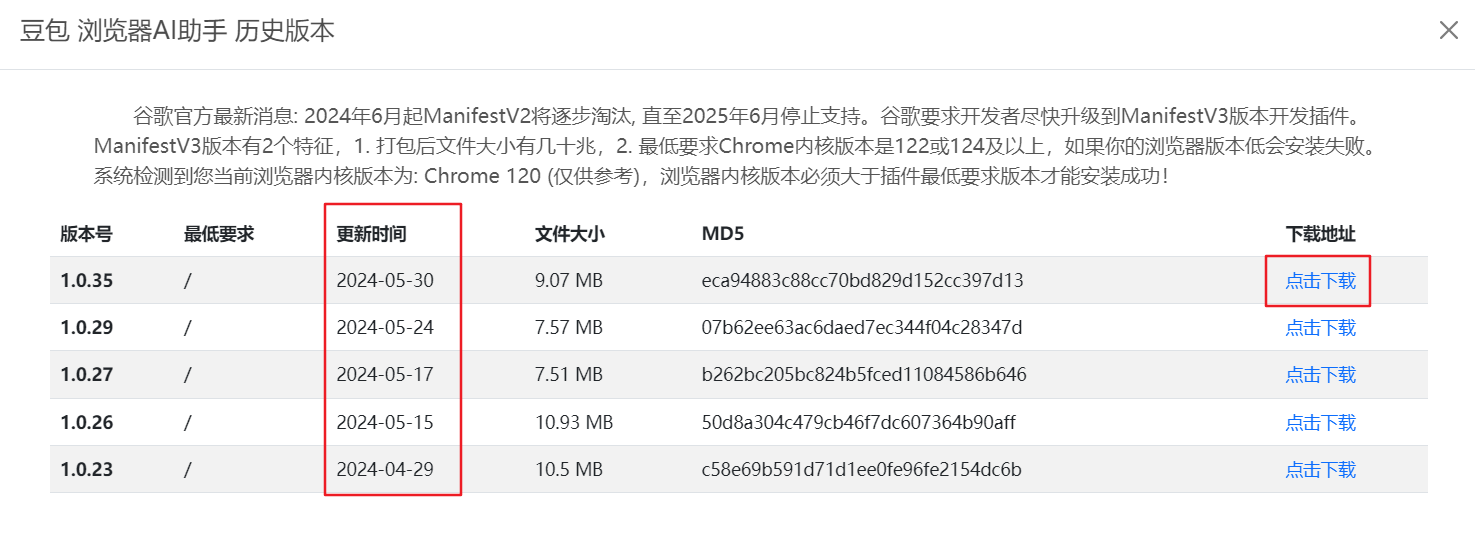Viewport: 1475px width, 533px height.
Task: Download version 1.0.26 file
Action: click(x=1320, y=422)
